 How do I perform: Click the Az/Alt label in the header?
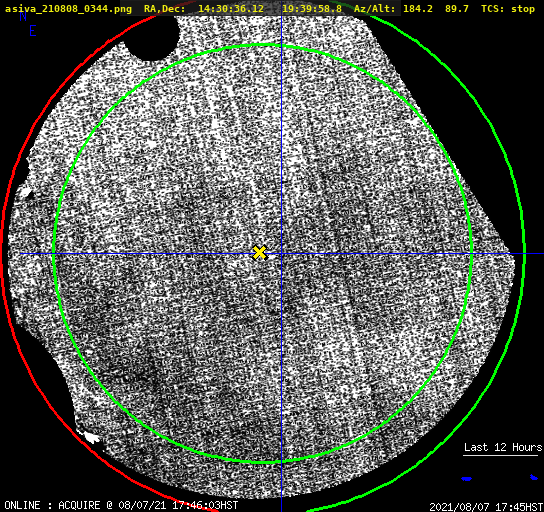pos(374,9)
